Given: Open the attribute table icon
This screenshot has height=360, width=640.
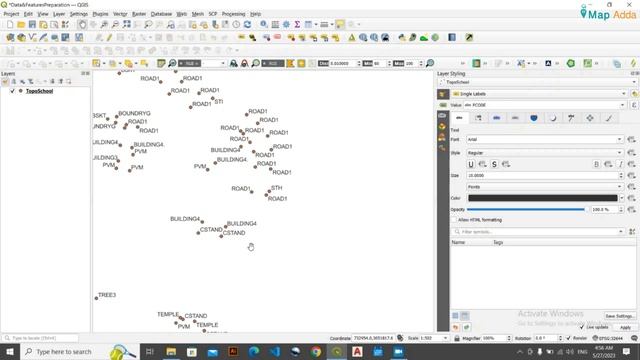Looking at the screenshot, I should click(275, 25).
